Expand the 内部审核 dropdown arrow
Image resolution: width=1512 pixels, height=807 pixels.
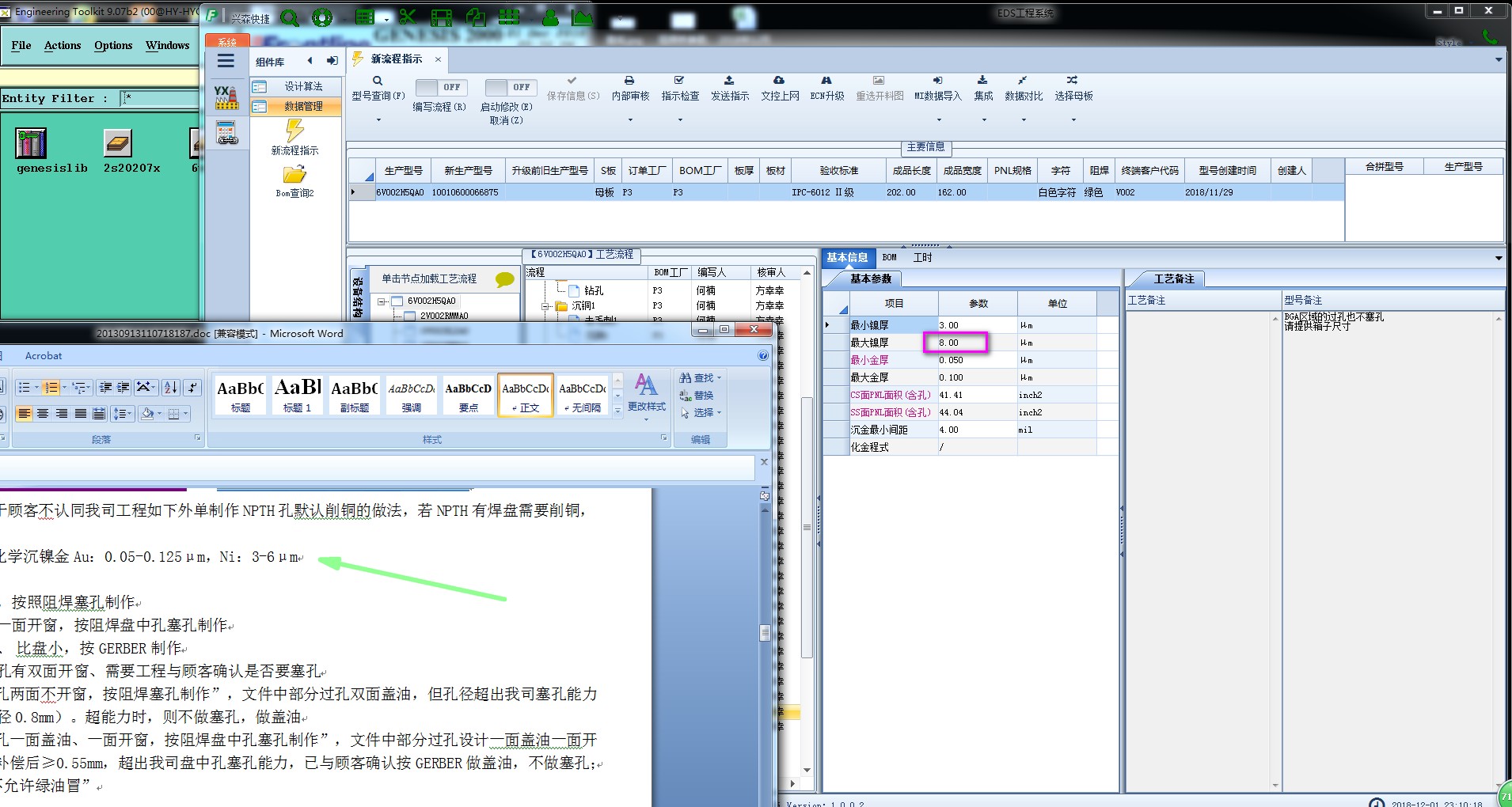pos(630,120)
